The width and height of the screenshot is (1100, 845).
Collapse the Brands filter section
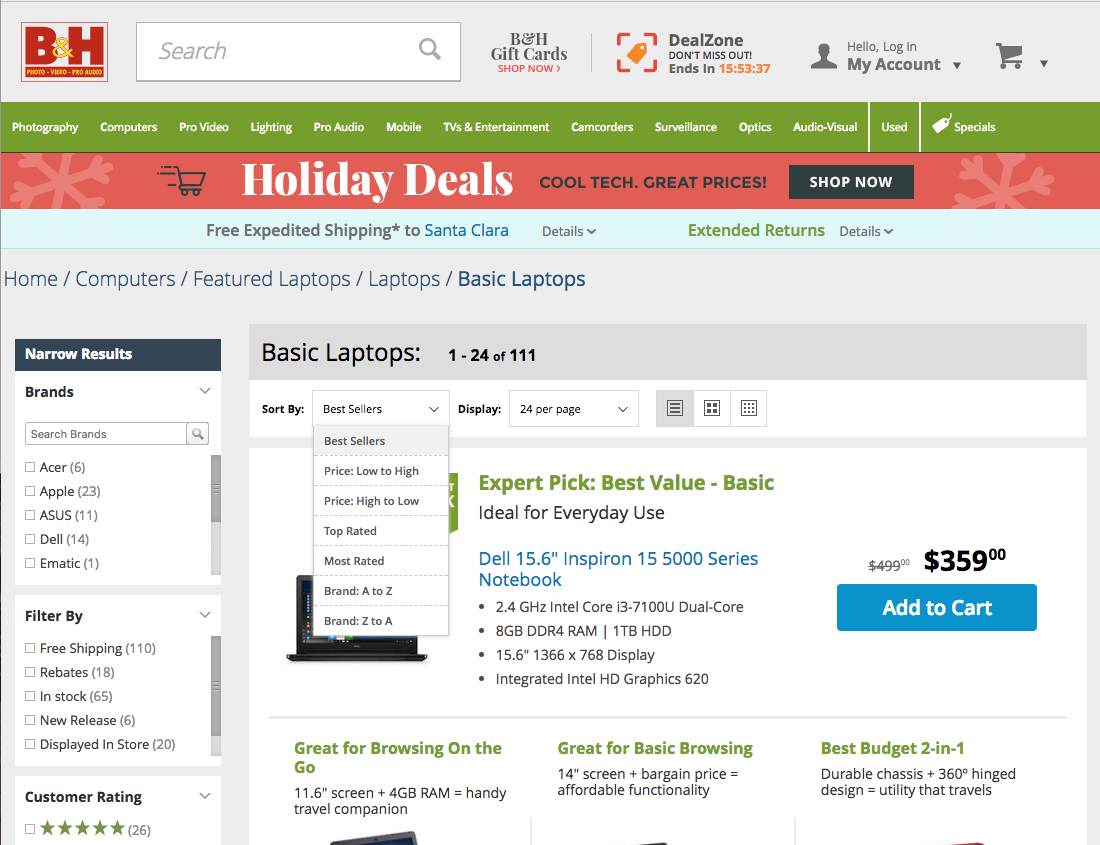205,391
